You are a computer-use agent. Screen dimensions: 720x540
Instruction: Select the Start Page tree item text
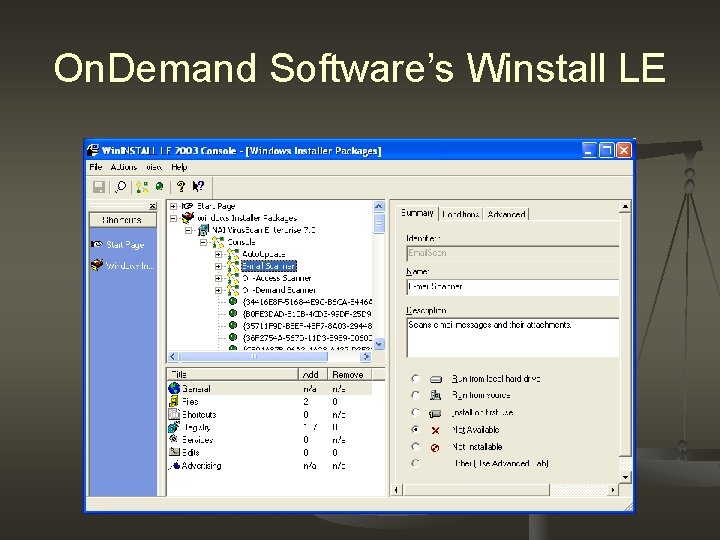pyautogui.click(x=216, y=206)
